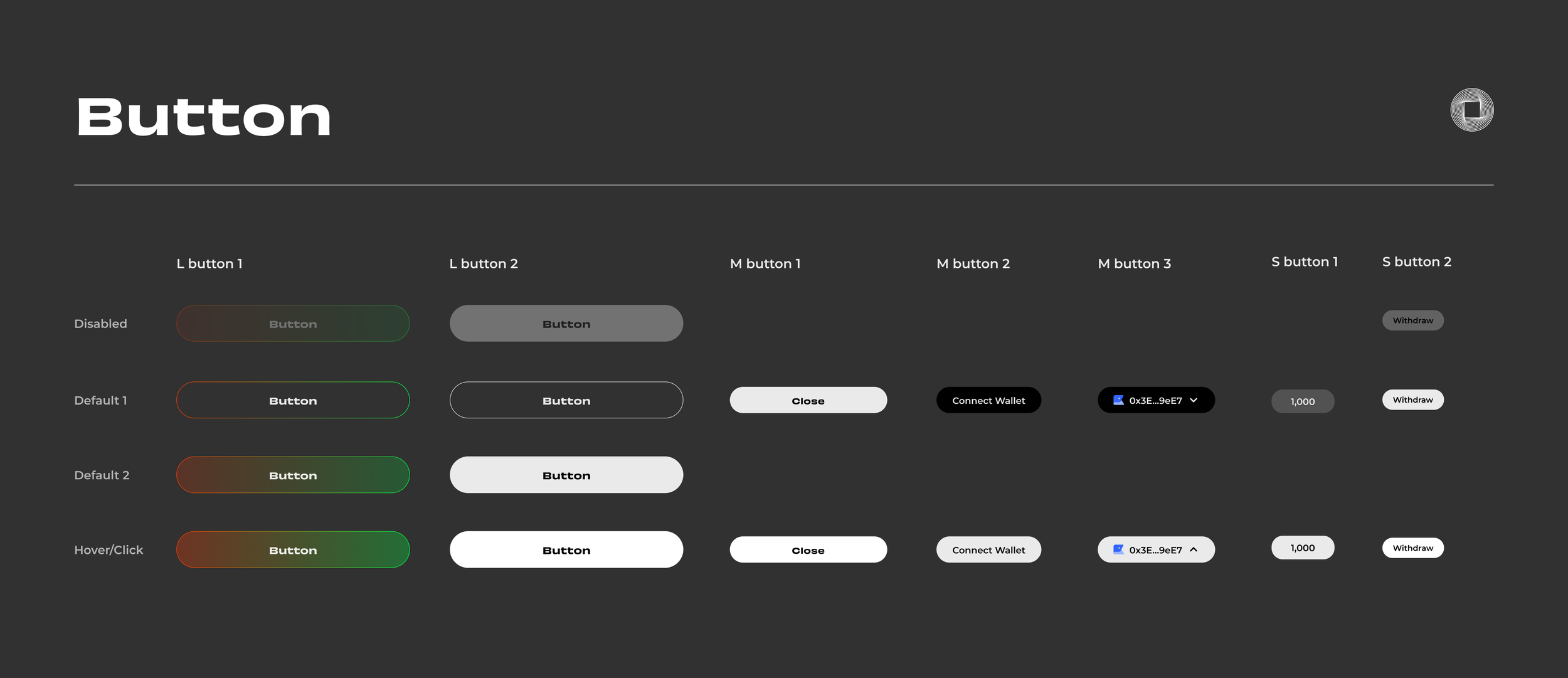1568x678 pixels.
Task: Click the circular logo icon at top right
Action: point(1471,110)
